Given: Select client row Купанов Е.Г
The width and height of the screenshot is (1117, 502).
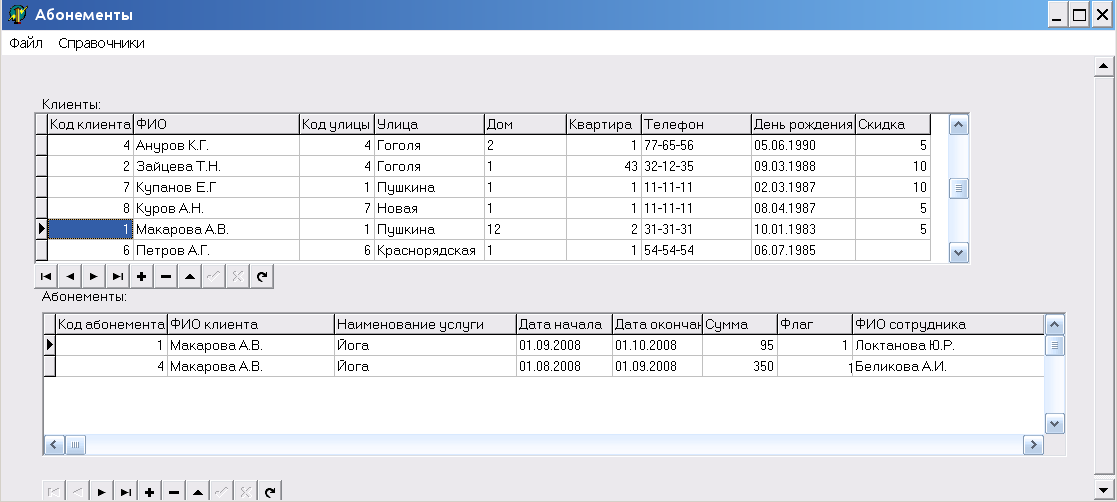Looking at the screenshot, I should tap(489, 187).
